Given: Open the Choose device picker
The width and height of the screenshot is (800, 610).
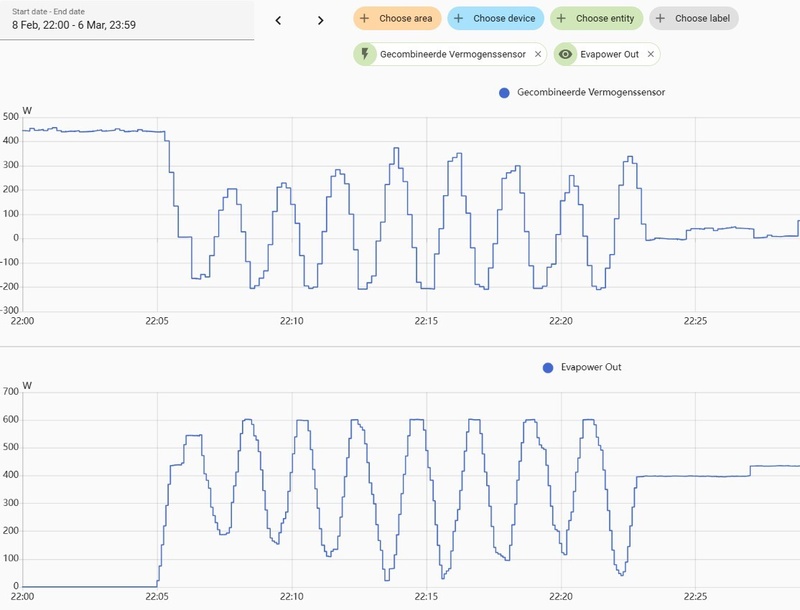Looking at the screenshot, I should [495, 18].
